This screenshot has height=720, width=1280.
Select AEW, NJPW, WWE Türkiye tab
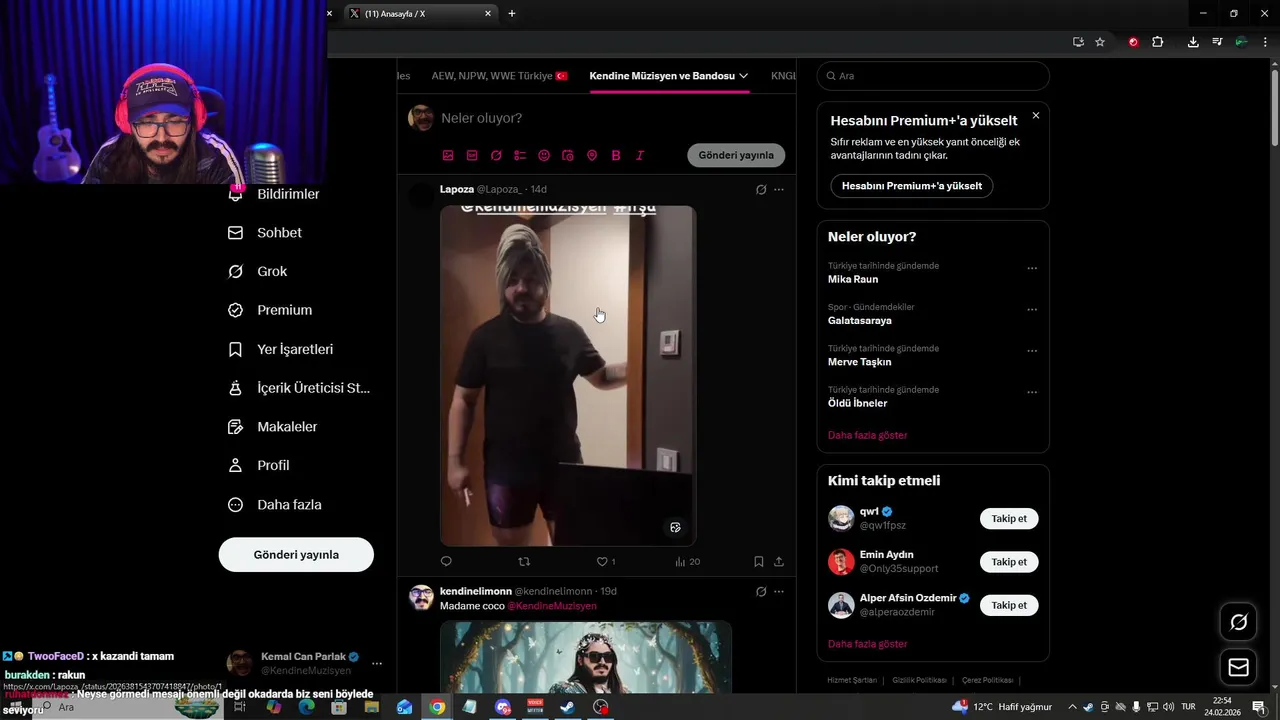(x=499, y=75)
